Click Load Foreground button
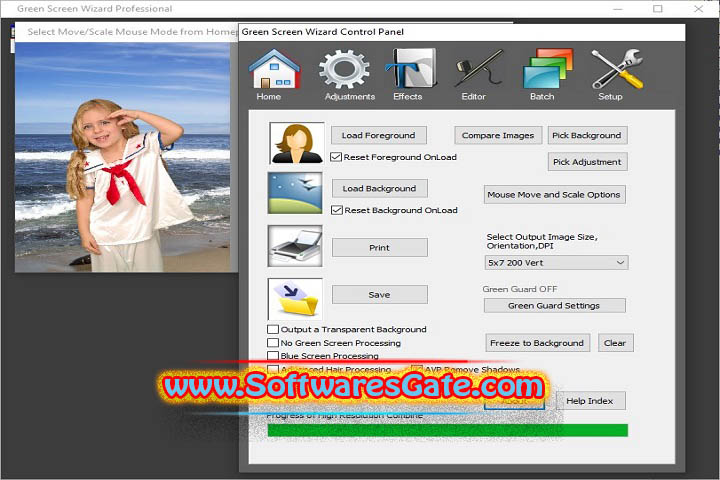The height and width of the screenshot is (480, 720). click(x=378, y=136)
